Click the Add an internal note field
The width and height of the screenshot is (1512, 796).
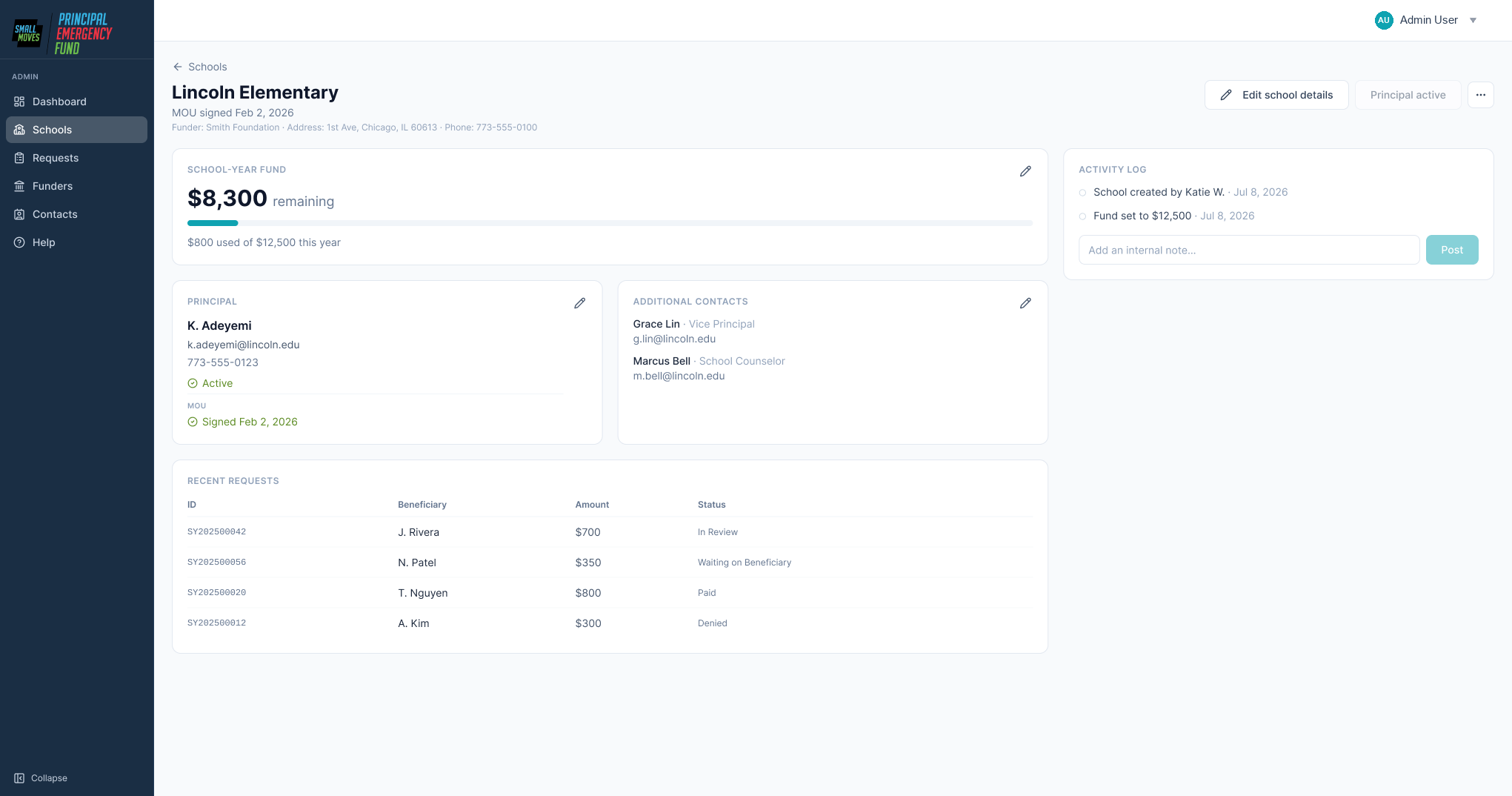point(1249,250)
